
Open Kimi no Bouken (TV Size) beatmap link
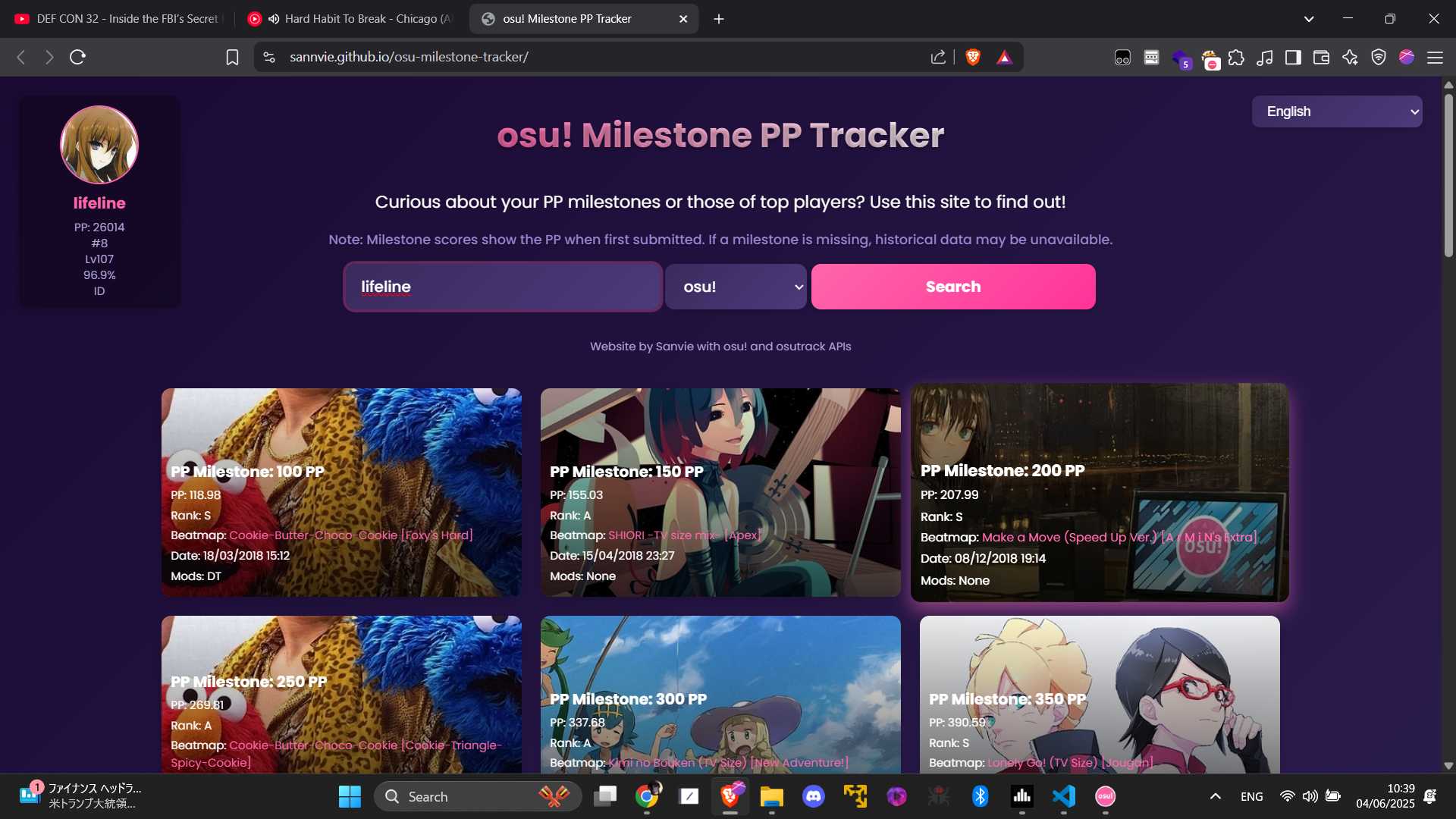728,763
